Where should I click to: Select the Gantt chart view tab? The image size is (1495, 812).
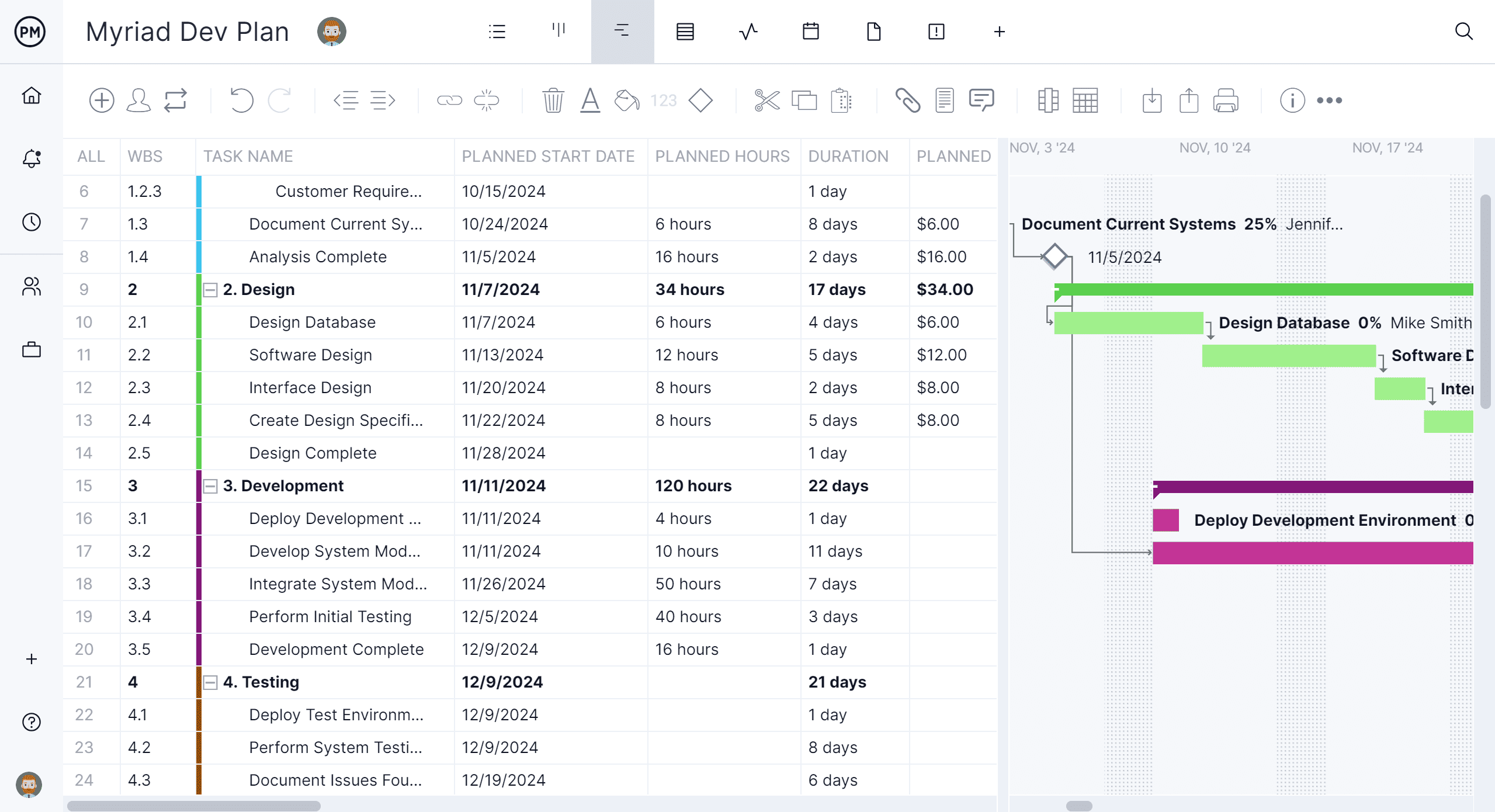click(x=622, y=31)
